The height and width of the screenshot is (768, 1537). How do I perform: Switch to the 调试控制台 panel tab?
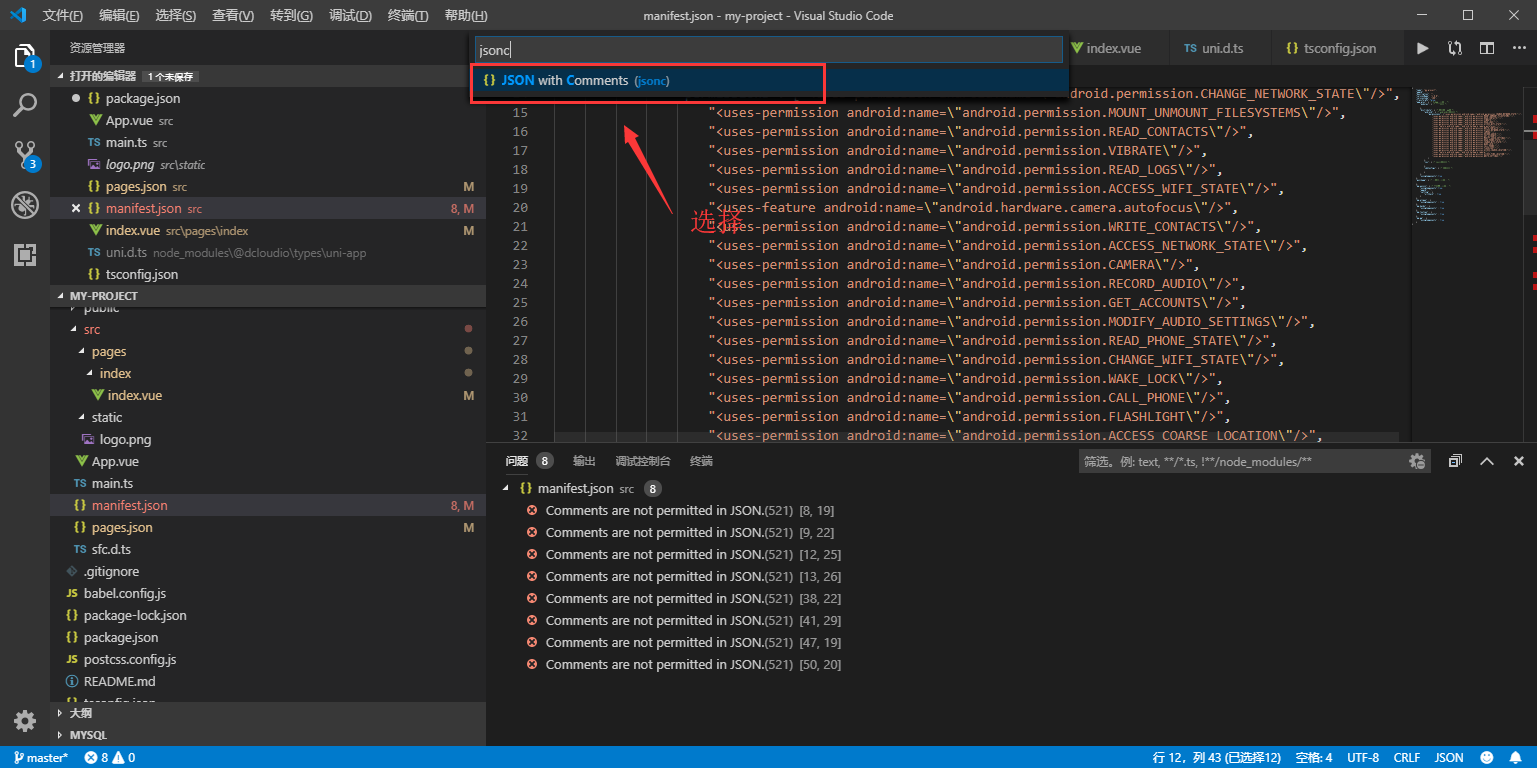point(643,461)
